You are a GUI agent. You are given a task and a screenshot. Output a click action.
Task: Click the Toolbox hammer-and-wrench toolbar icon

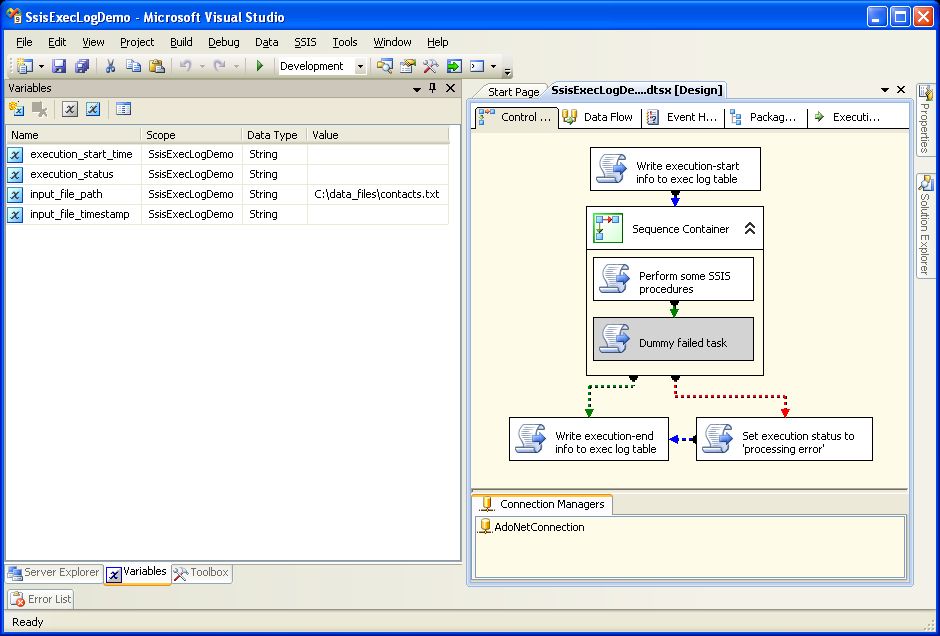[x=431, y=66]
